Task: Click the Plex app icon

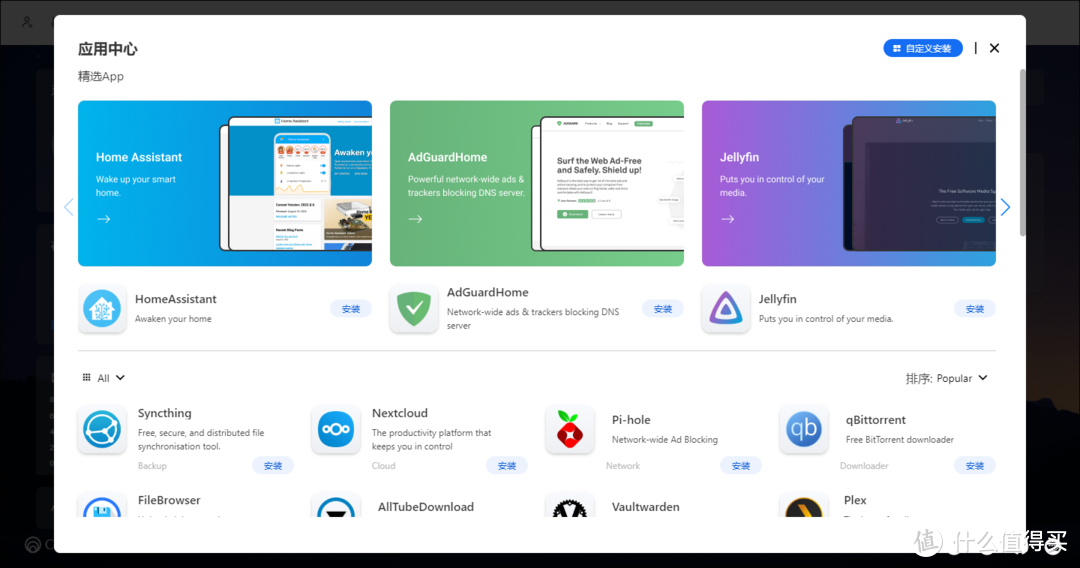Action: click(x=804, y=506)
